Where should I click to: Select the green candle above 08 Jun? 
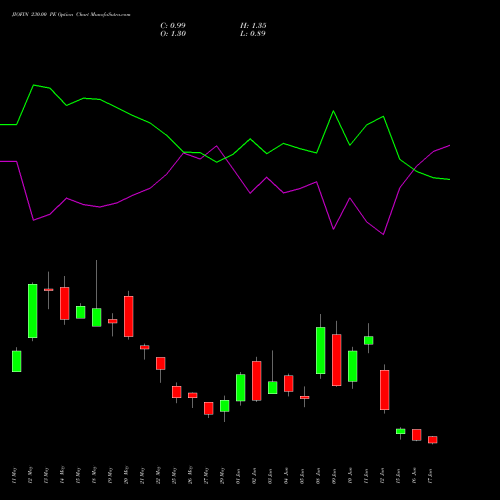coord(321,350)
